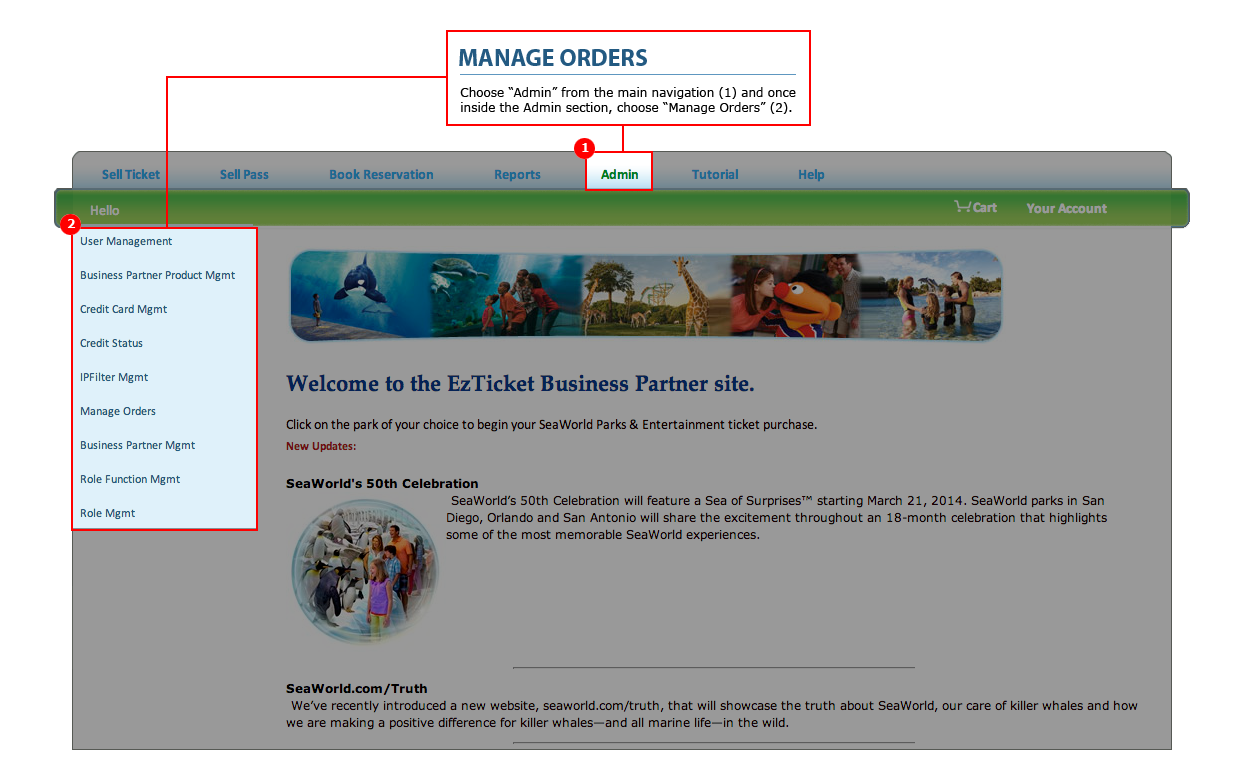Click the New Updates label
The image size is (1243, 760).
[x=321, y=446]
